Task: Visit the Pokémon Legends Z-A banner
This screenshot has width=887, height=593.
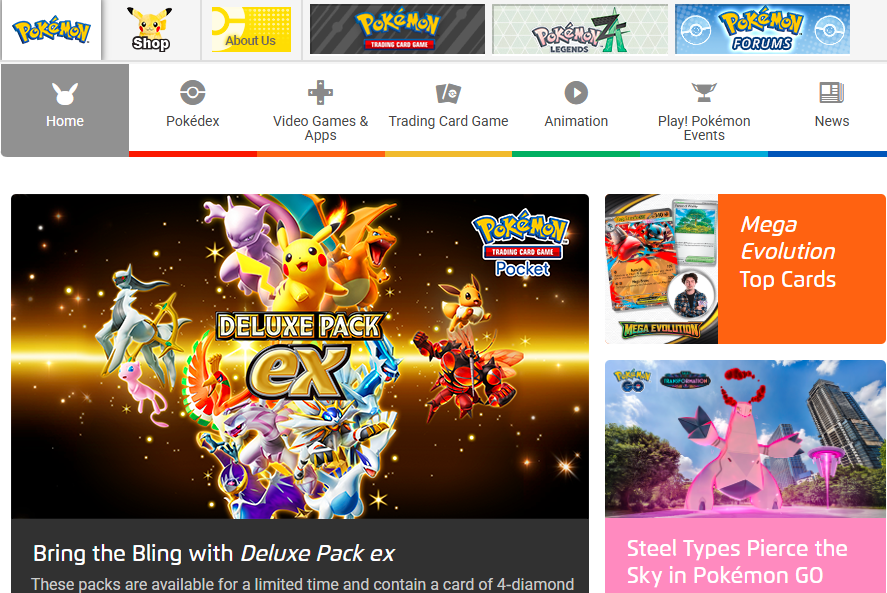Action: [x=580, y=29]
